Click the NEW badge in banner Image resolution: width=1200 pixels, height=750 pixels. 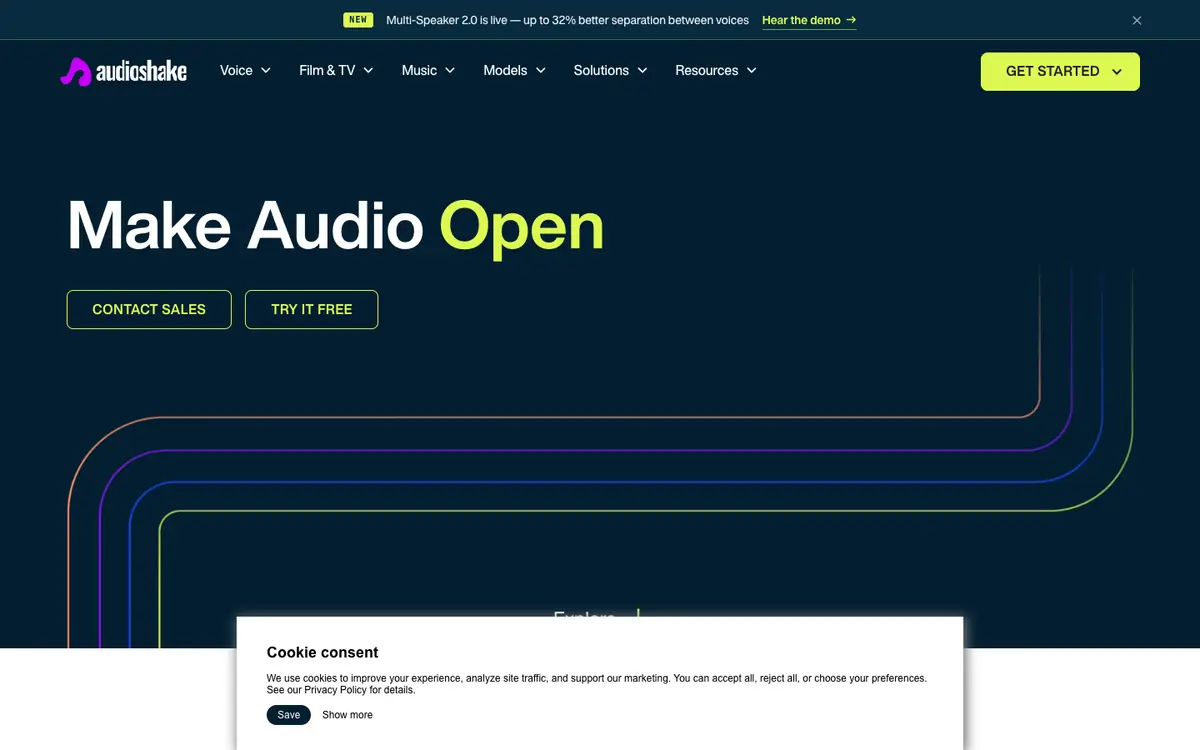(x=358, y=20)
